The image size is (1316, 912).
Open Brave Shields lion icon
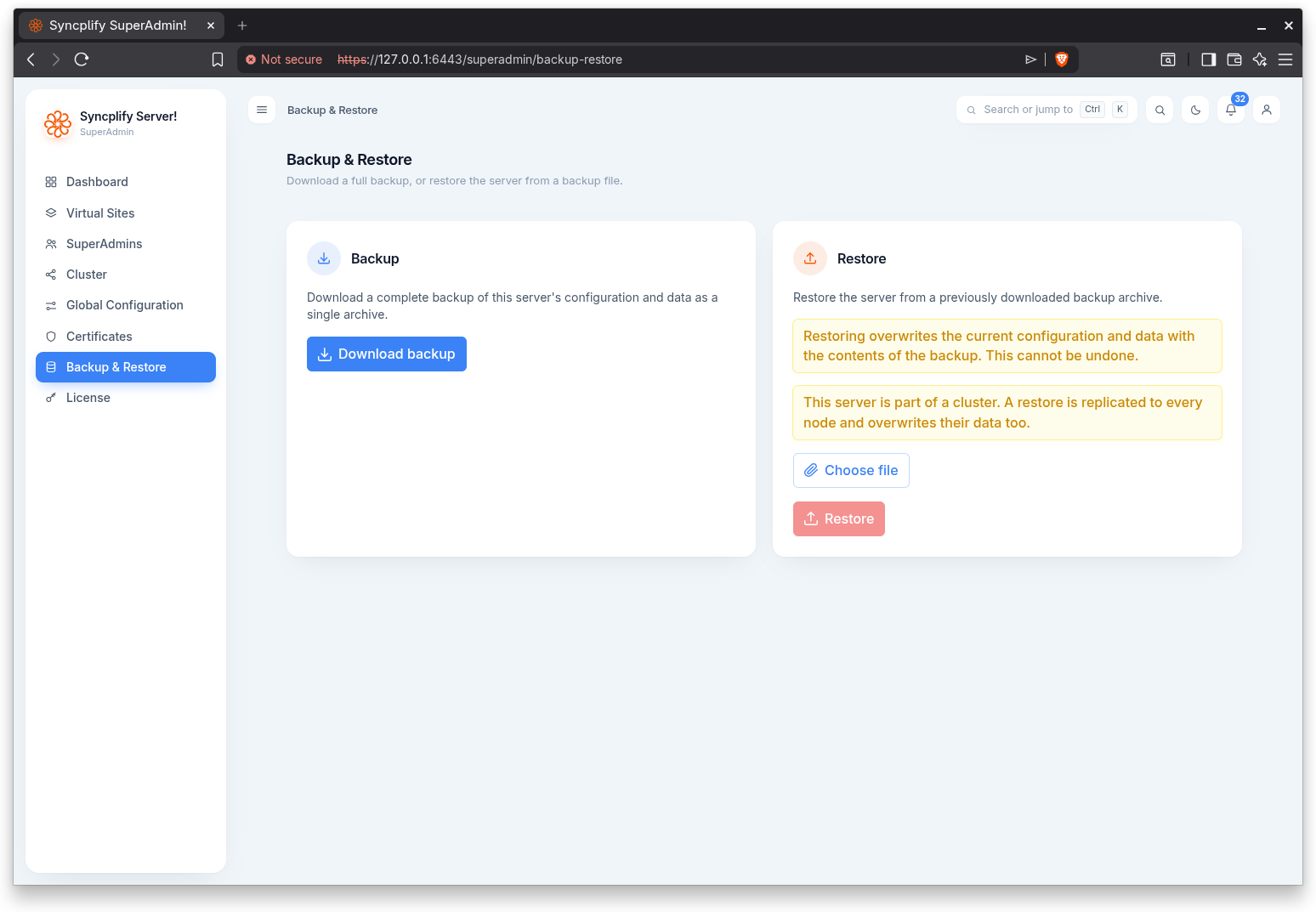(x=1062, y=59)
